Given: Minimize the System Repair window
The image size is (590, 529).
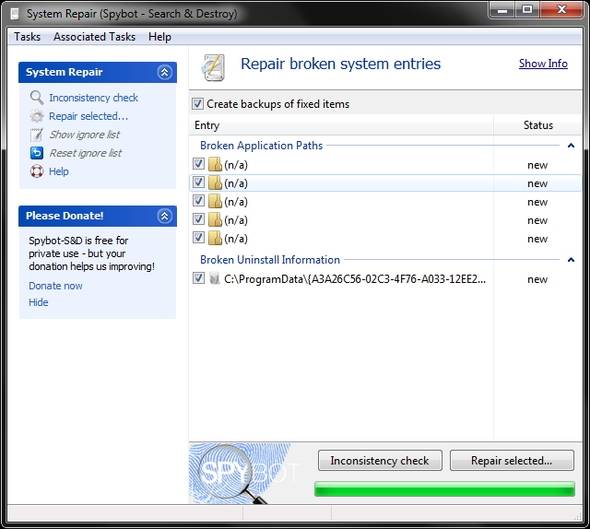Looking at the screenshot, I should (x=502, y=10).
